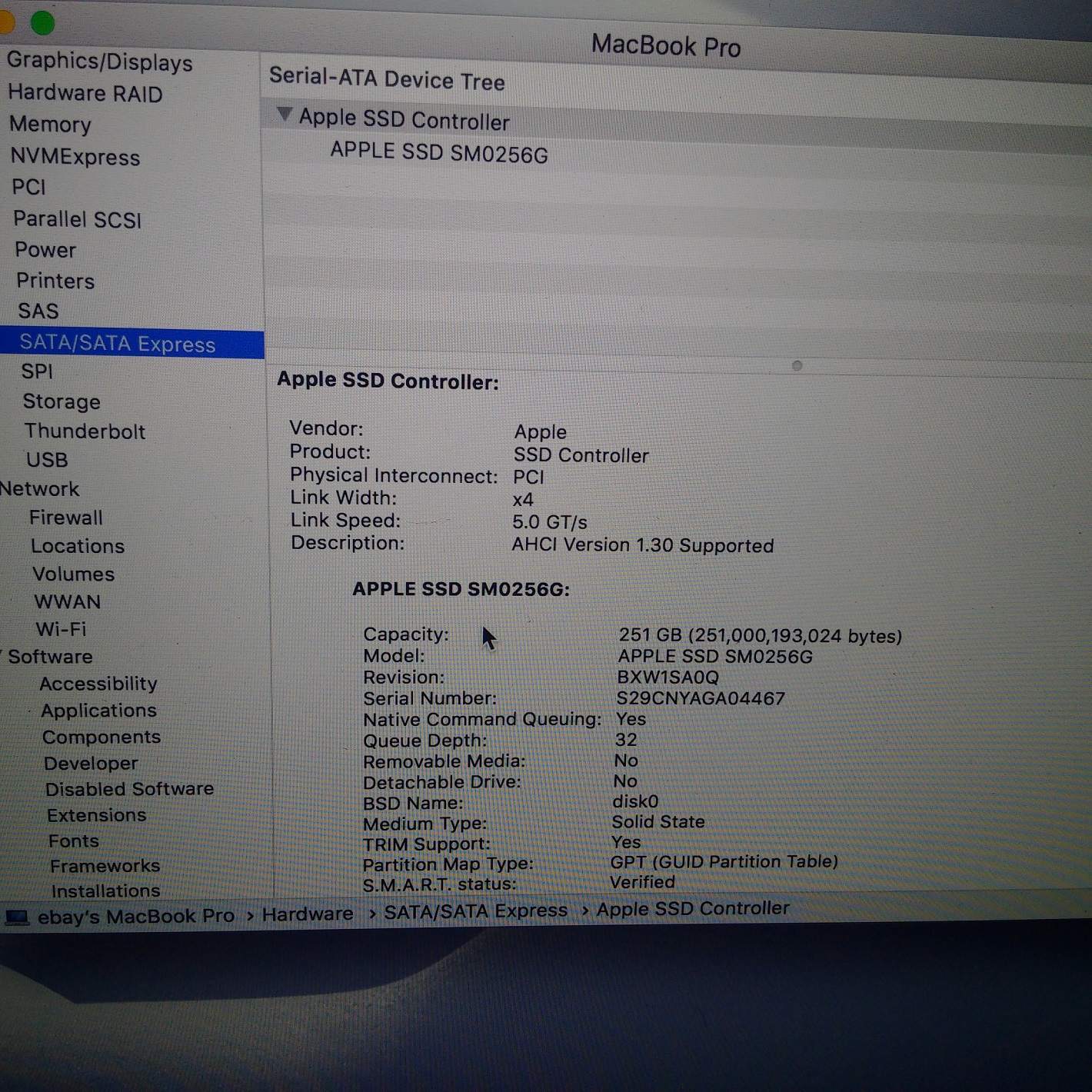Screen dimensions: 1092x1092
Task: Open Firewall under Network
Action: tap(66, 518)
